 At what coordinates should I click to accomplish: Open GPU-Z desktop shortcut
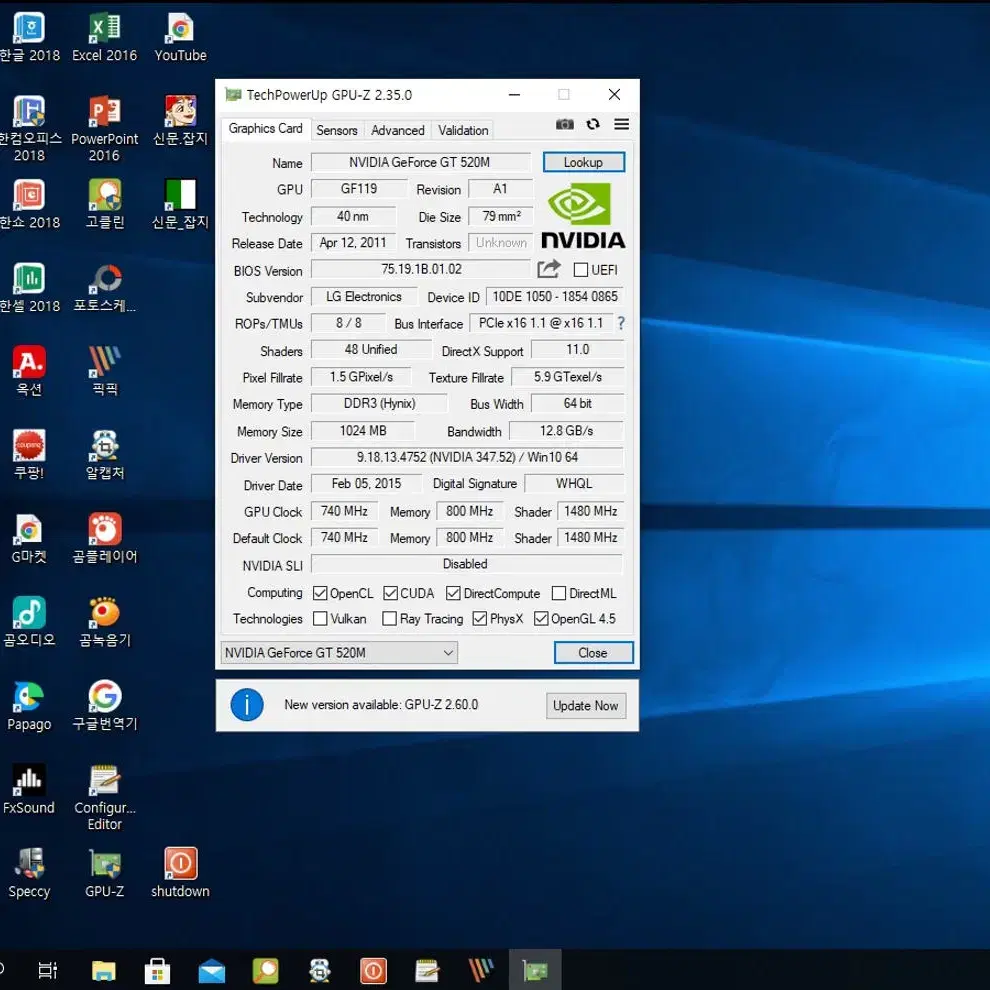click(x=105, y=873)
